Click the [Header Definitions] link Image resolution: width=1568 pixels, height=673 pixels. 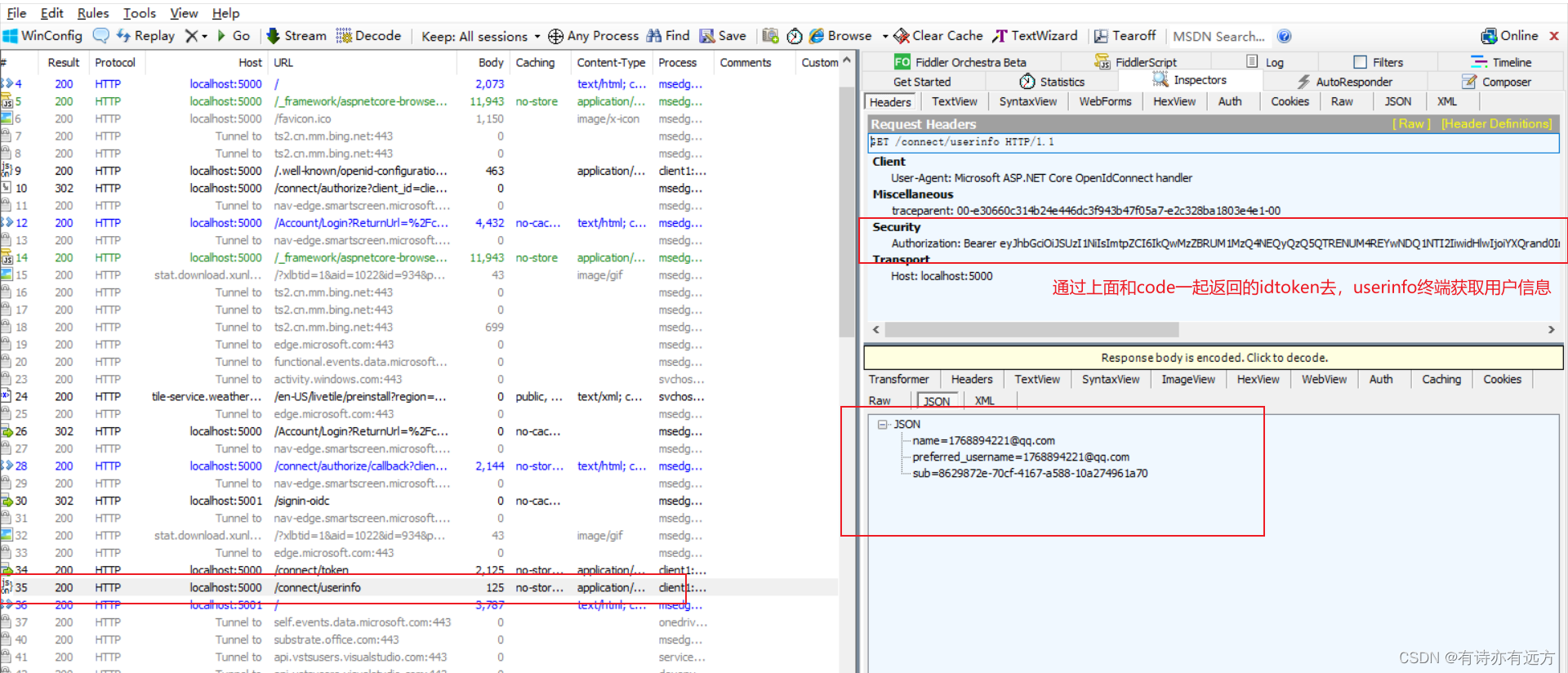coord(1496,124)
